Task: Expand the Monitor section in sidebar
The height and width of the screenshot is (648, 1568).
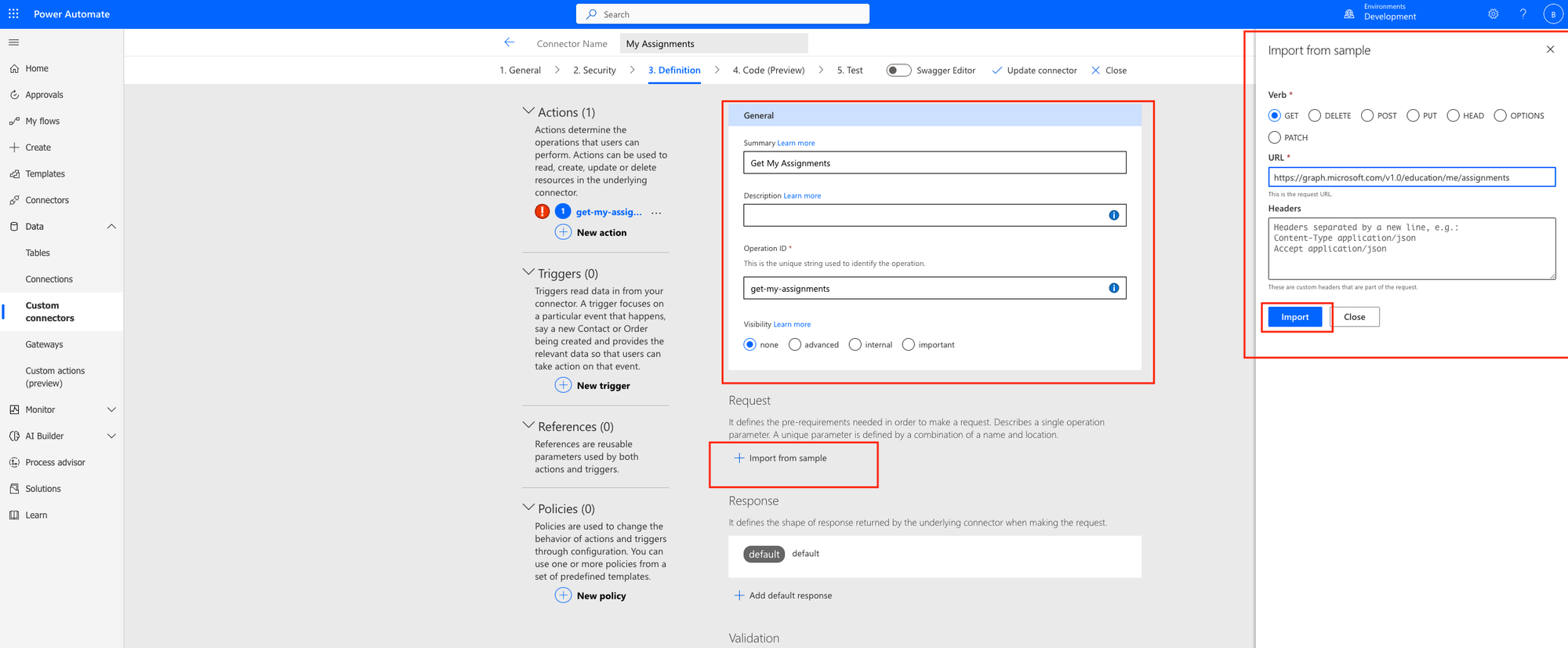Action: 111,410
